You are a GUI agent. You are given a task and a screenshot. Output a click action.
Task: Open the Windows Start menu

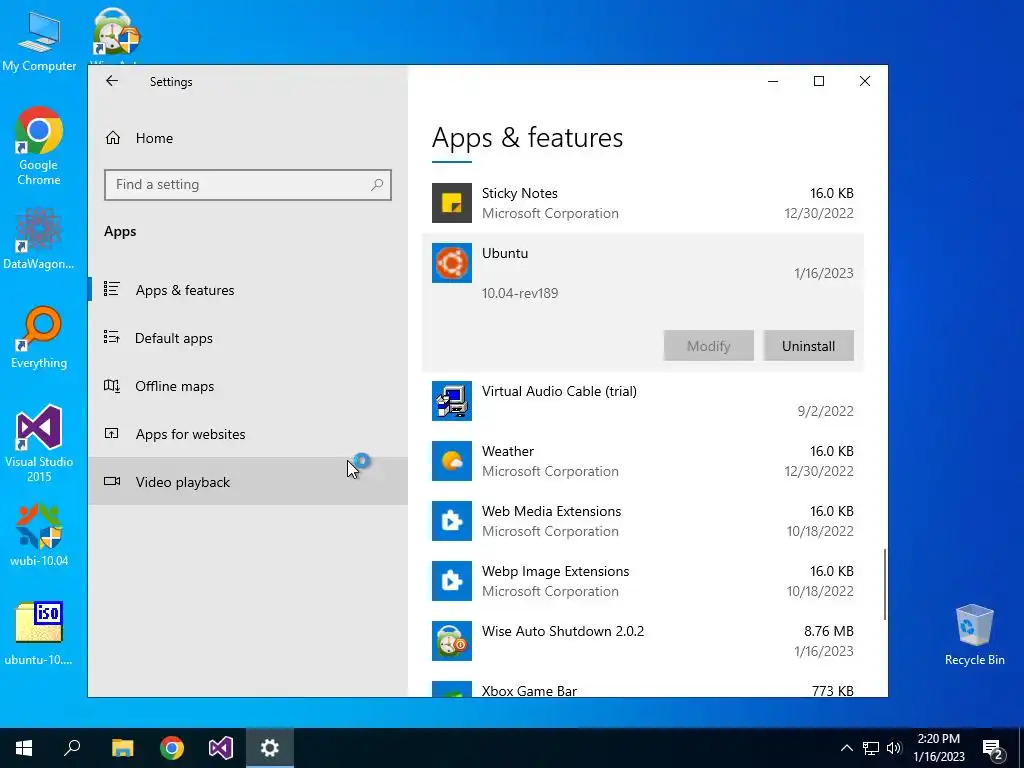(24, 748)
